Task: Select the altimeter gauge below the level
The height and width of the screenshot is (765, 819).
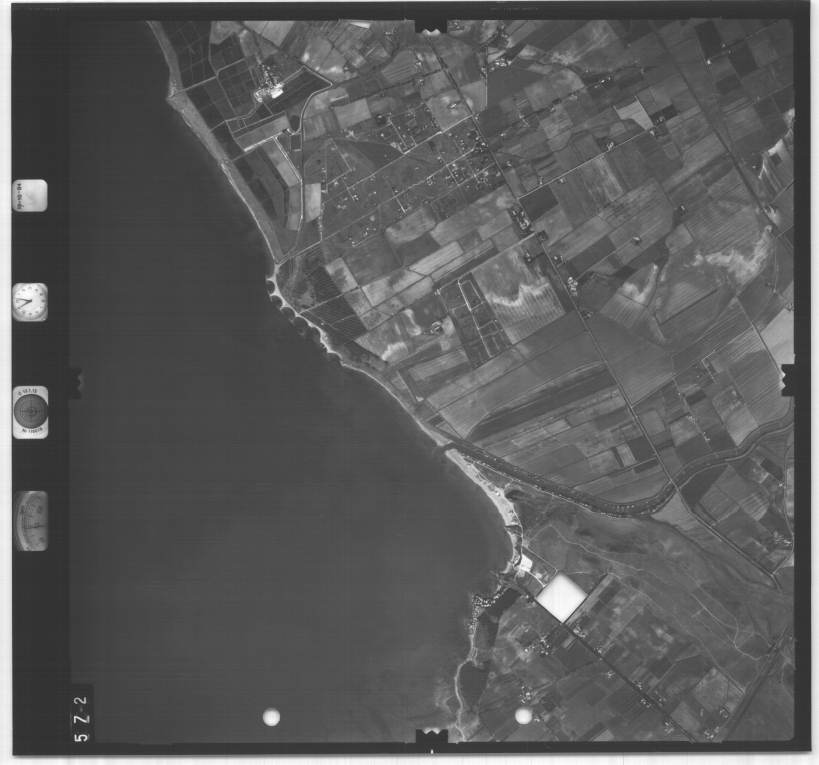Action: pos(31,520)
